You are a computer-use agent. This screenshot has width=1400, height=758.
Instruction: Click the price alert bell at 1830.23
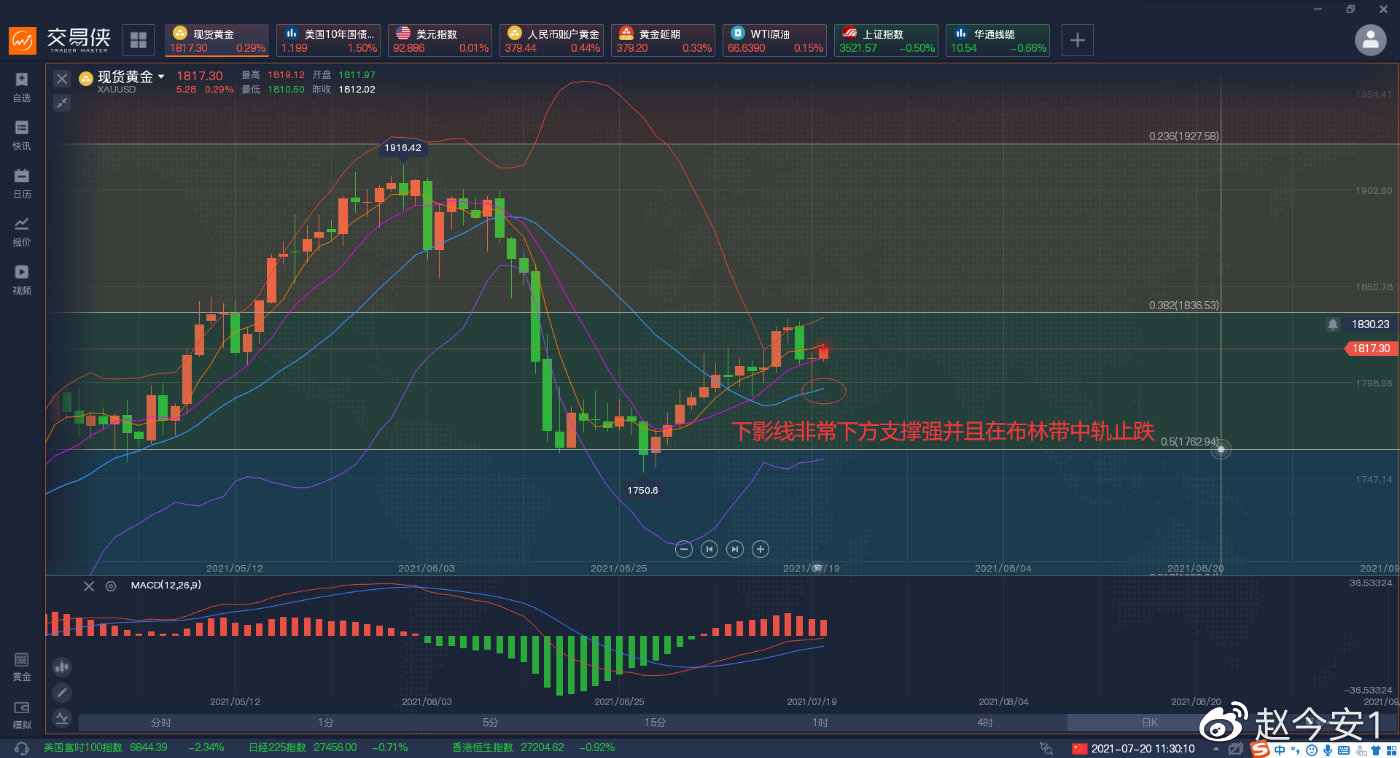click(1332, 324)
